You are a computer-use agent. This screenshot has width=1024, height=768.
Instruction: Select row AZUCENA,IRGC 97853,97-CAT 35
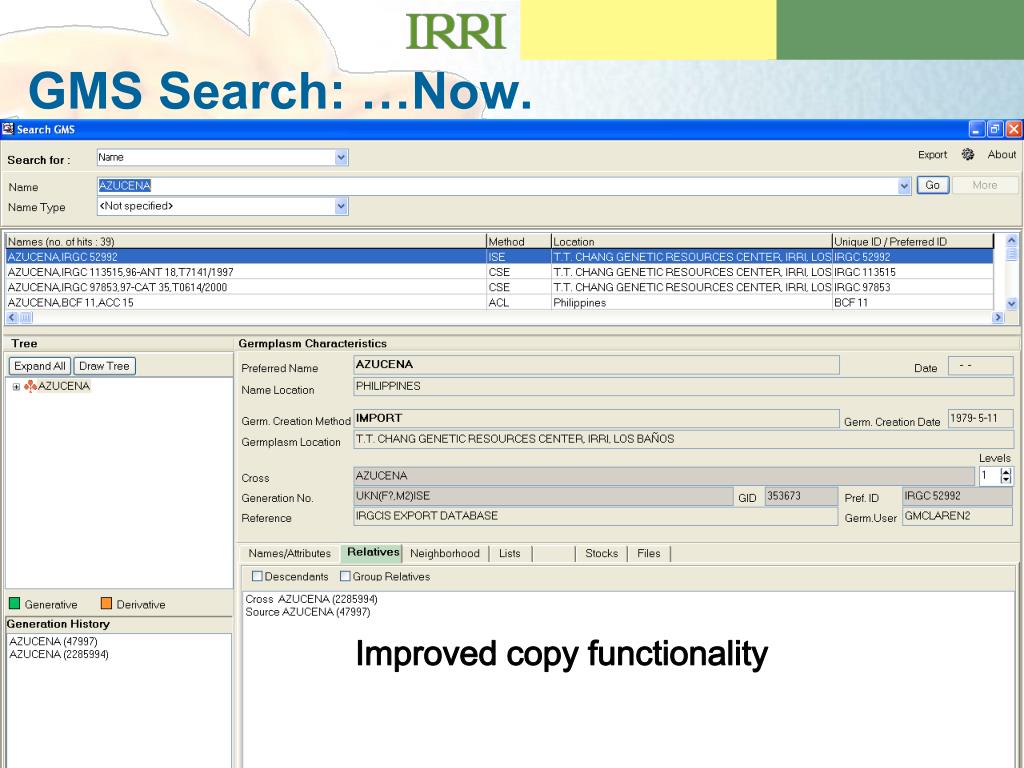click(500, 287)
